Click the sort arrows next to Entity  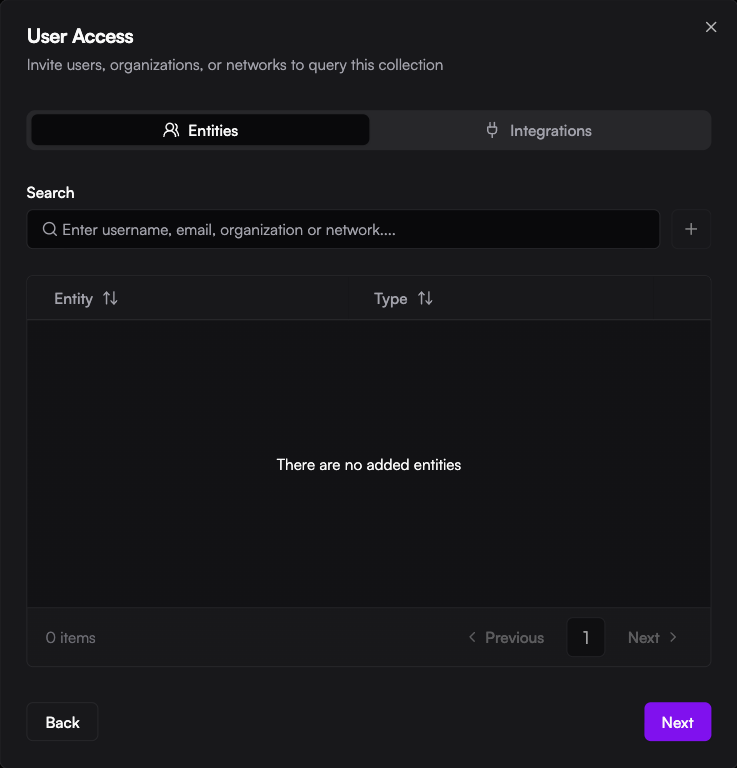point(110,299)
